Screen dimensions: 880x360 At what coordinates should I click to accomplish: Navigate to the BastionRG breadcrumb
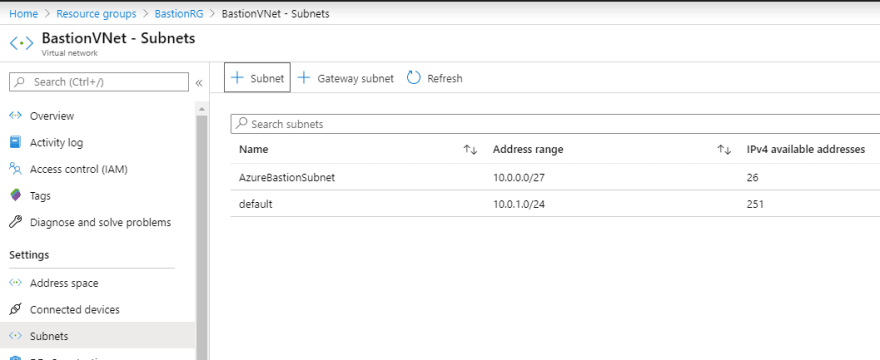pos(178,13)
